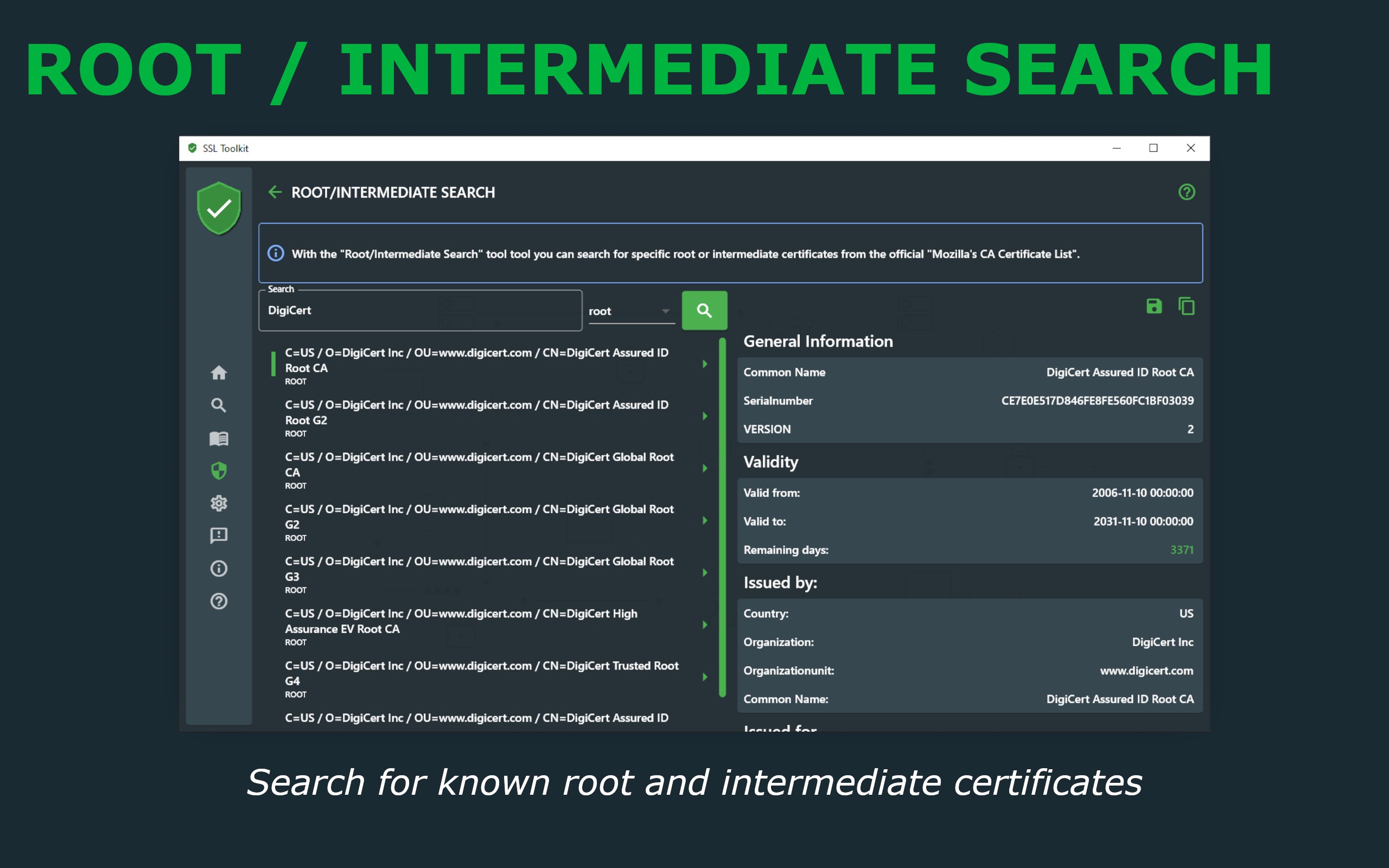Click the sidebar help question-mark icon
Image resolution: width=1389 pixels, height=868 pixels.
(219, 601)
